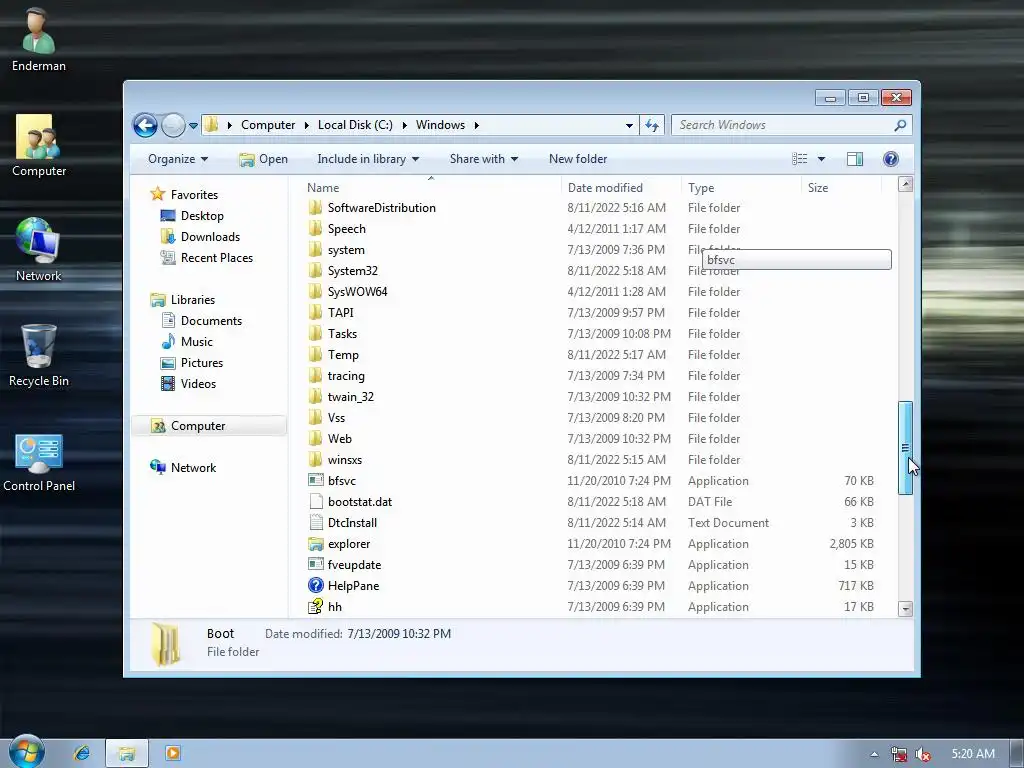
Task: Select the fveupdate application icon
Action: point(315,564)
